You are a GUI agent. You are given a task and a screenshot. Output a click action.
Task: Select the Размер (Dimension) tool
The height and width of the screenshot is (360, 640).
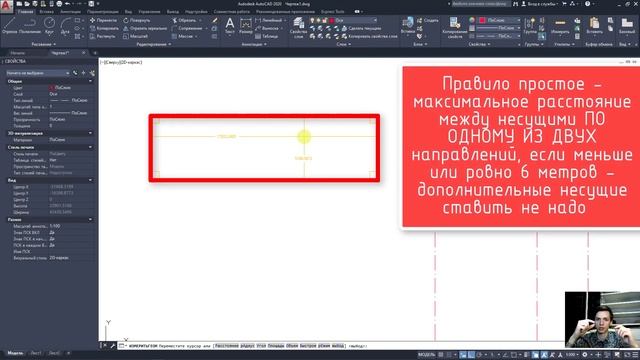coord(246,25)
